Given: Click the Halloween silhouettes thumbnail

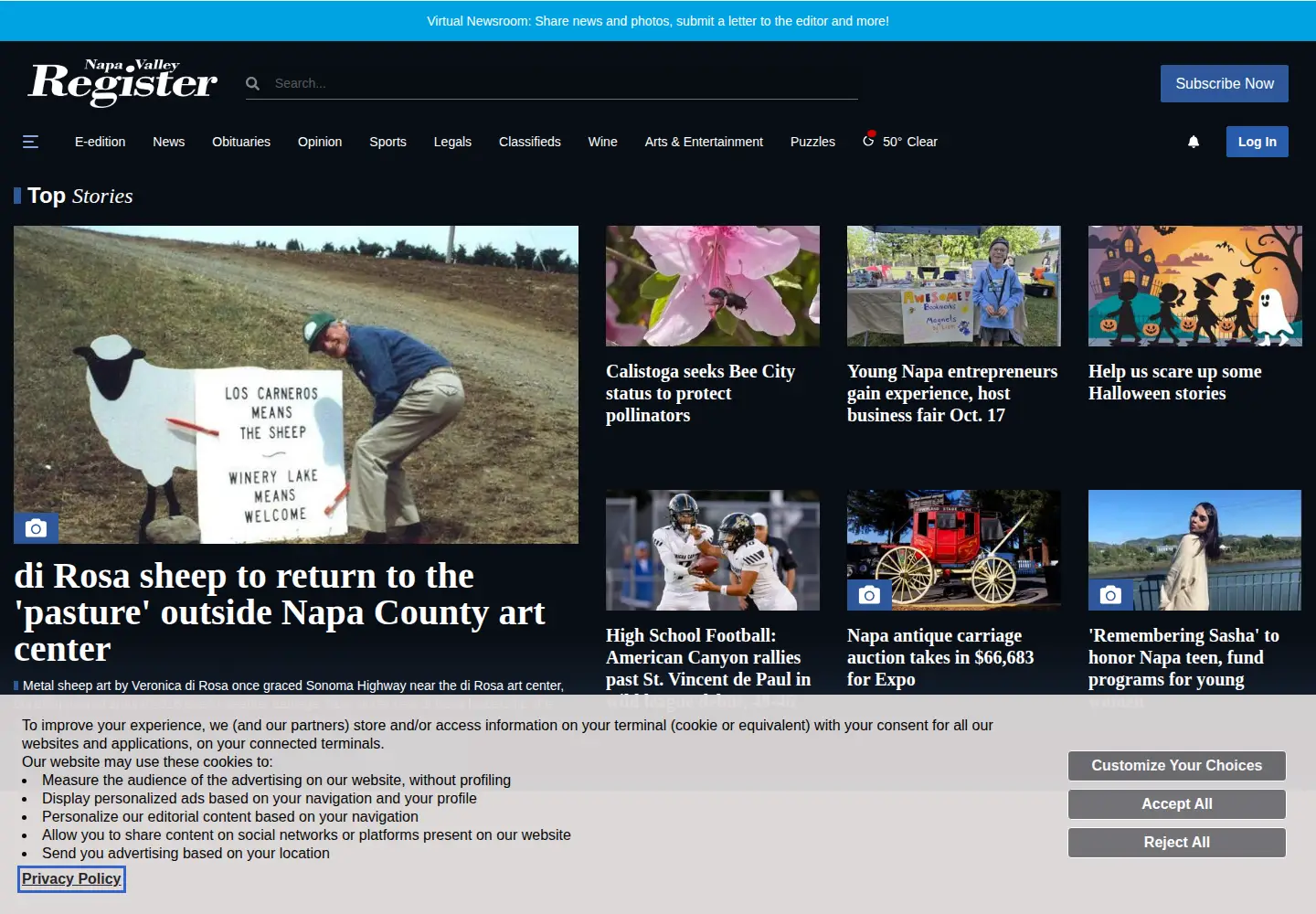Looking at the screenshot, I should 1195,286.
